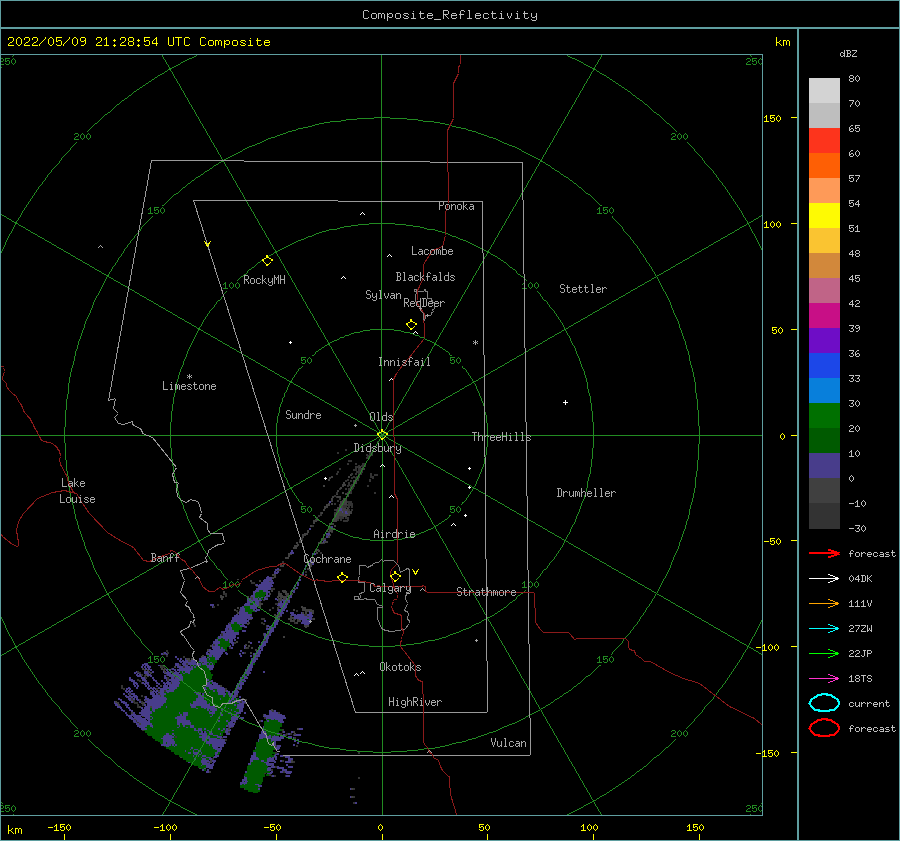Click the RockyMH label
The image size is (900, 841).
[x=264, y=280]
